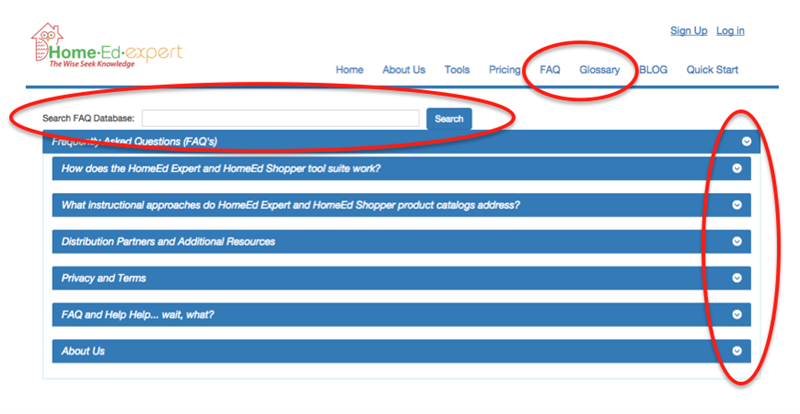800x414 pixels.
Task: Visit the BLOG link
Action: click(653, 70)
